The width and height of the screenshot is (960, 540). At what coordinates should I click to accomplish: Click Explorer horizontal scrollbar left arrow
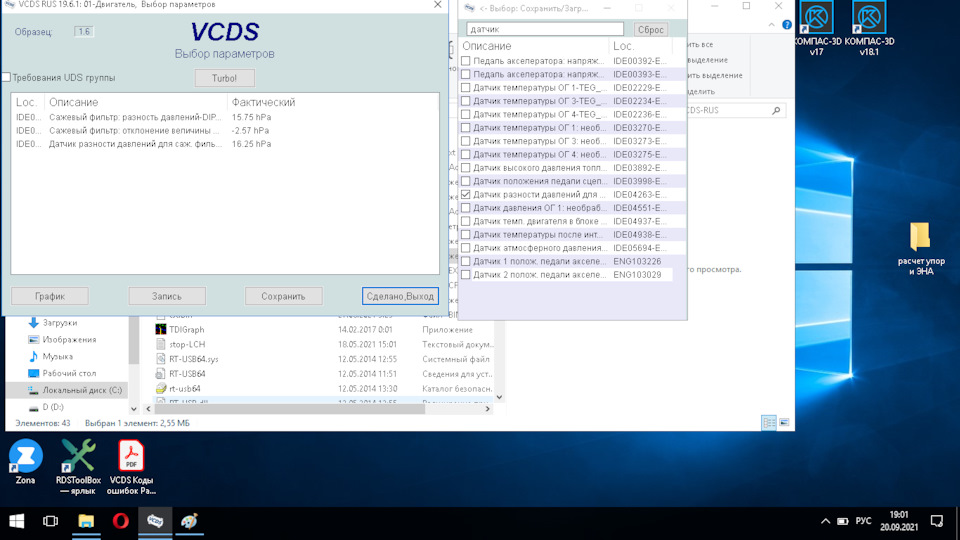[148, 408]
